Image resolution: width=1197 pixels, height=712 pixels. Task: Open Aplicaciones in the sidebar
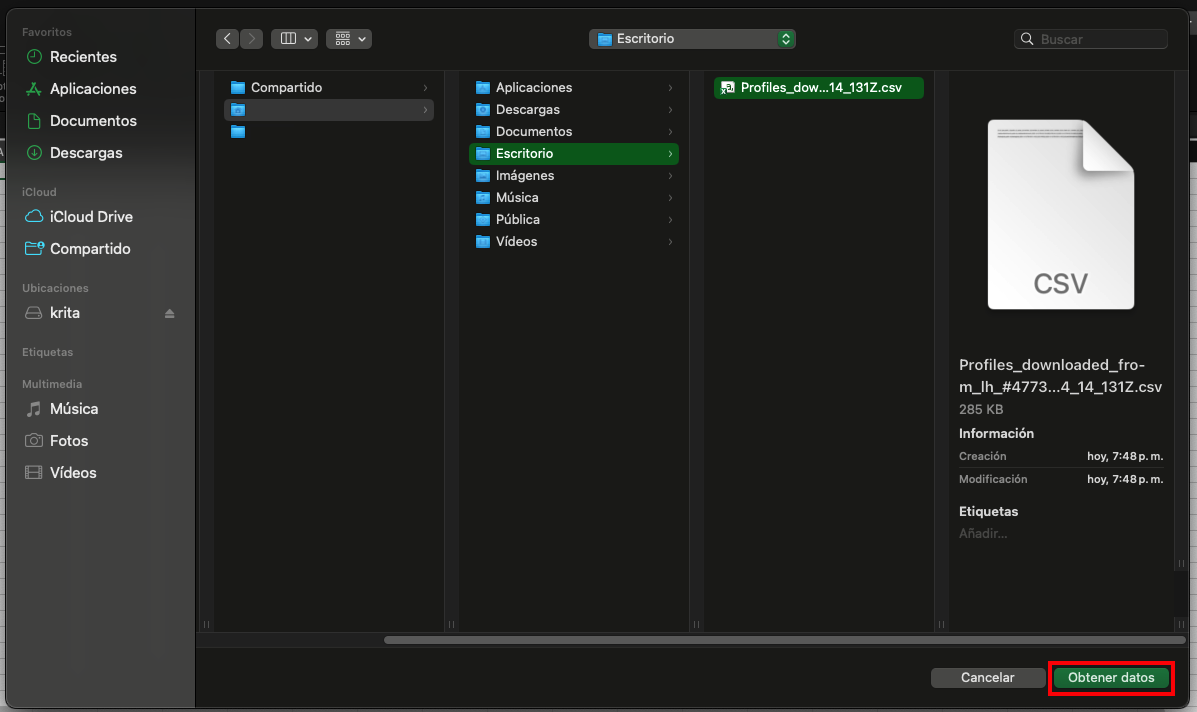point(93,89)
